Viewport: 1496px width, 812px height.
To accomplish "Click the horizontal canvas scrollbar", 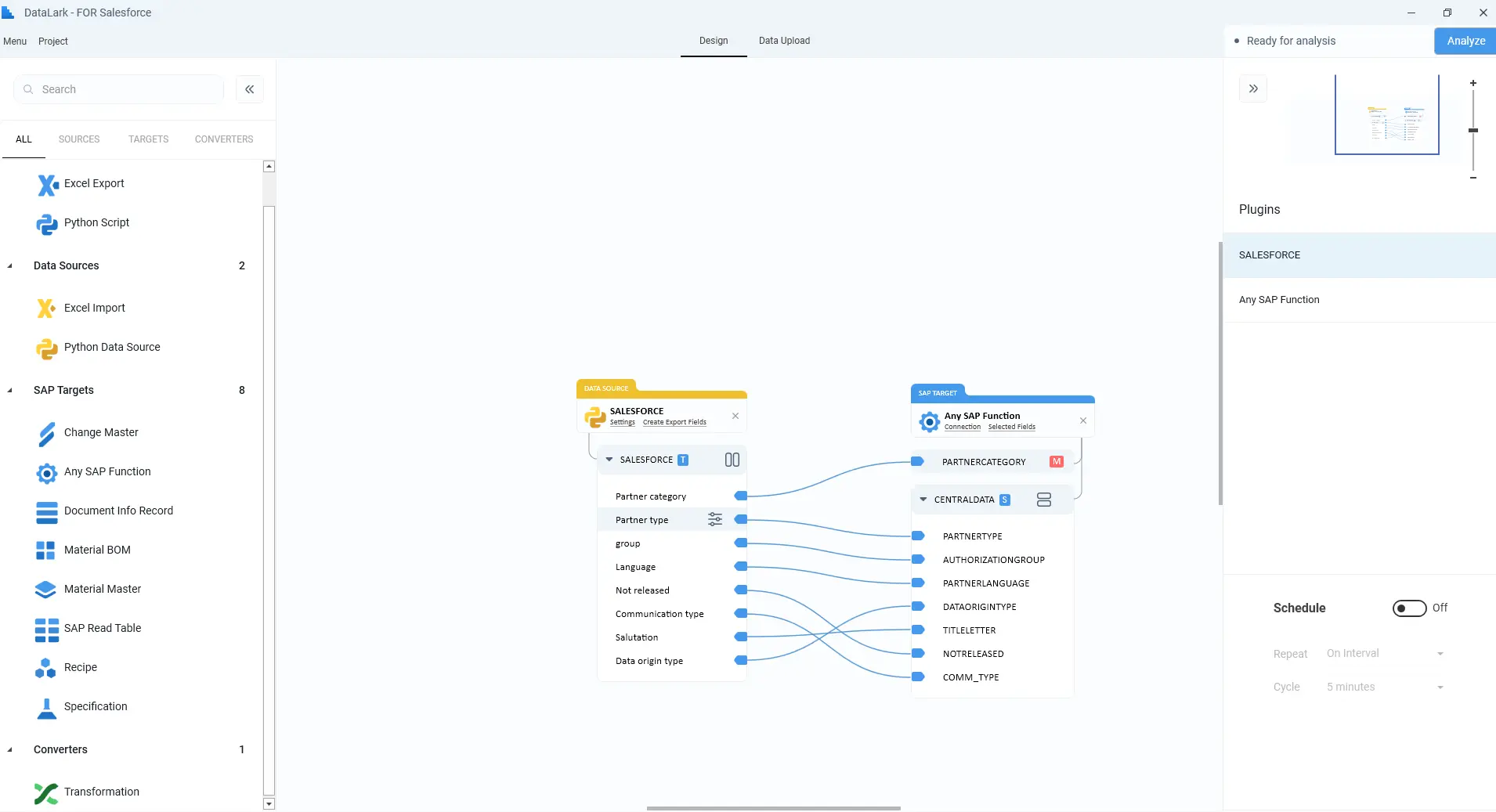I will [x=773, y=808].
